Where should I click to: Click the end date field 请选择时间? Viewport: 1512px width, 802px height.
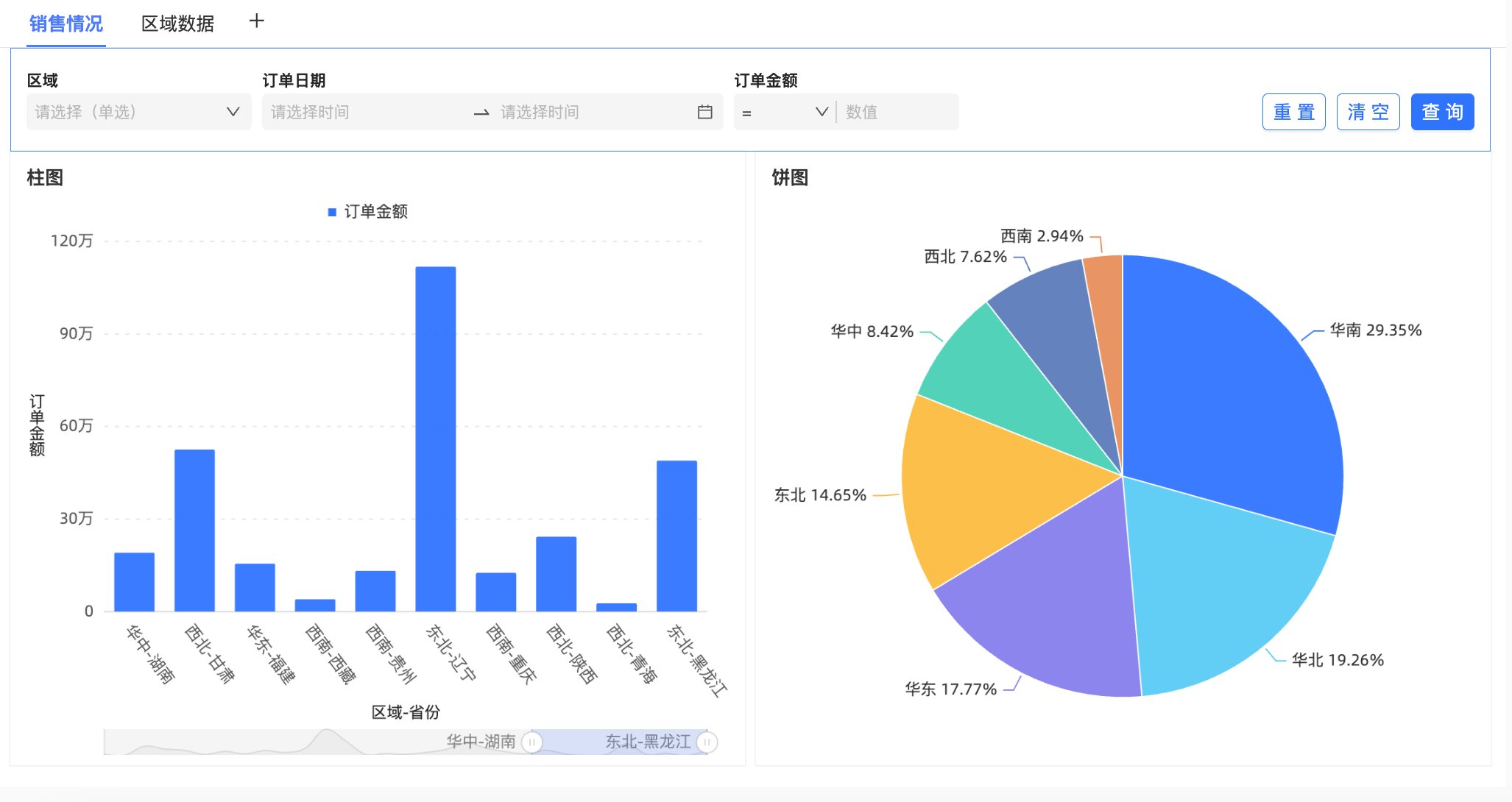click(593, 112)
